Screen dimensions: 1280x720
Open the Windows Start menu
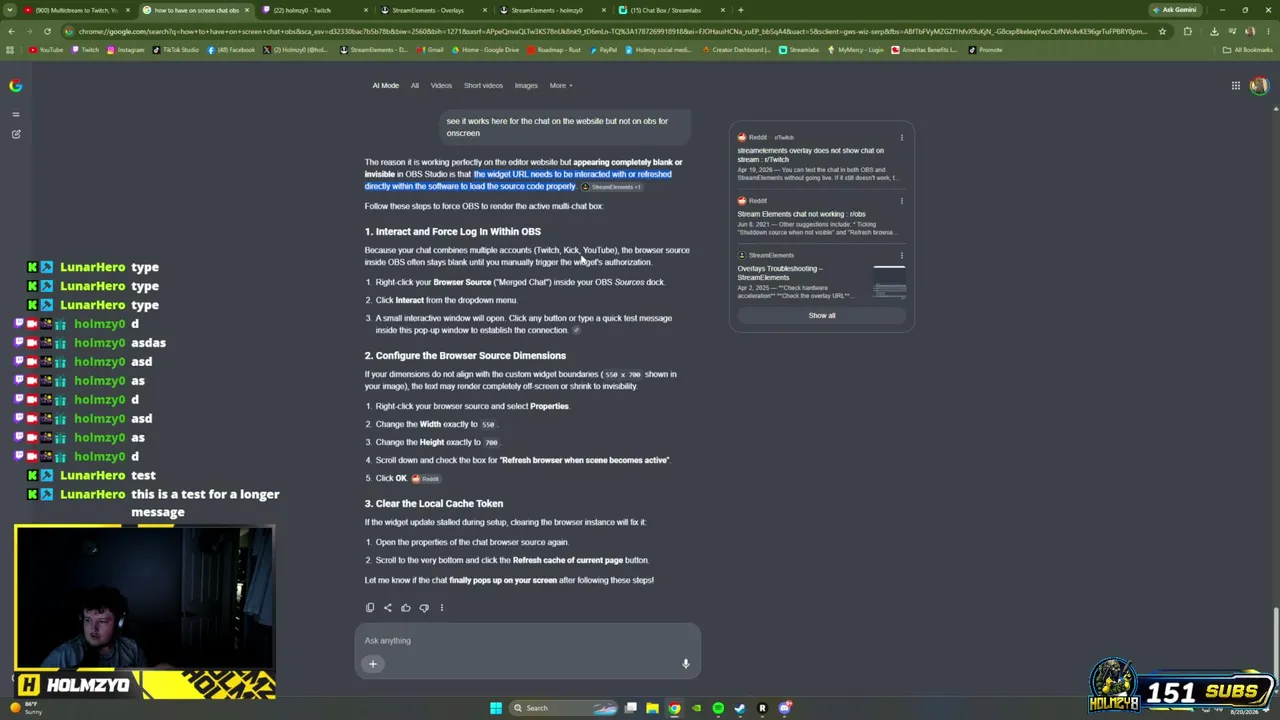tap(495, 708)
